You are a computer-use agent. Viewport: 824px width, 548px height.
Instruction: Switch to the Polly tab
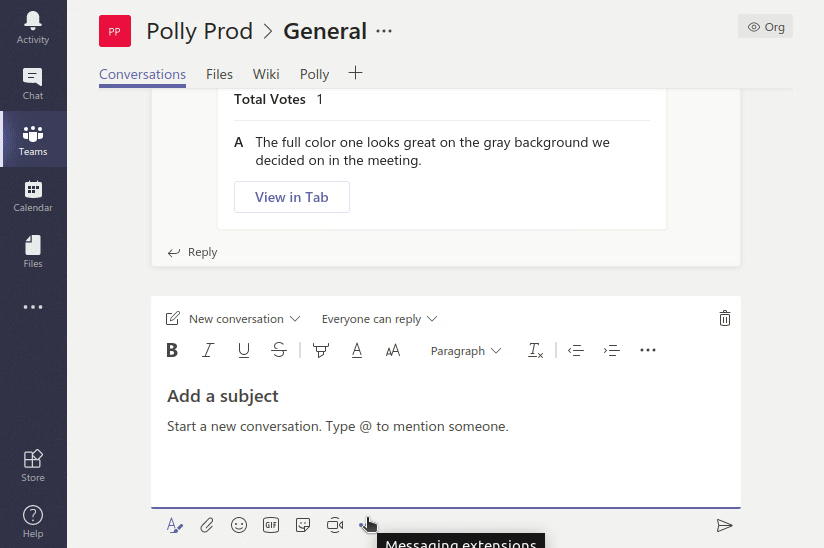coord(314,75)
